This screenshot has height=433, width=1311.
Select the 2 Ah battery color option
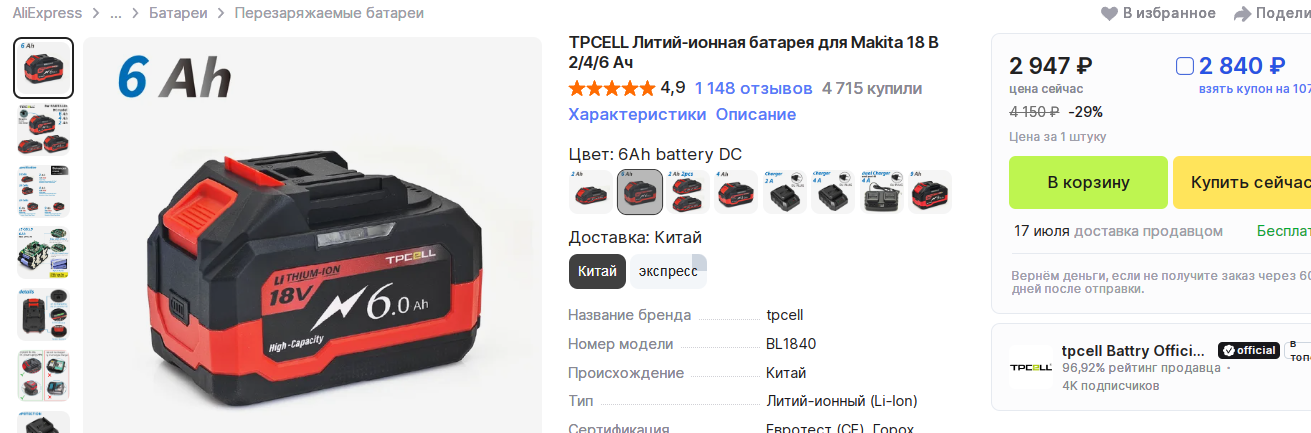pos(591,192)
